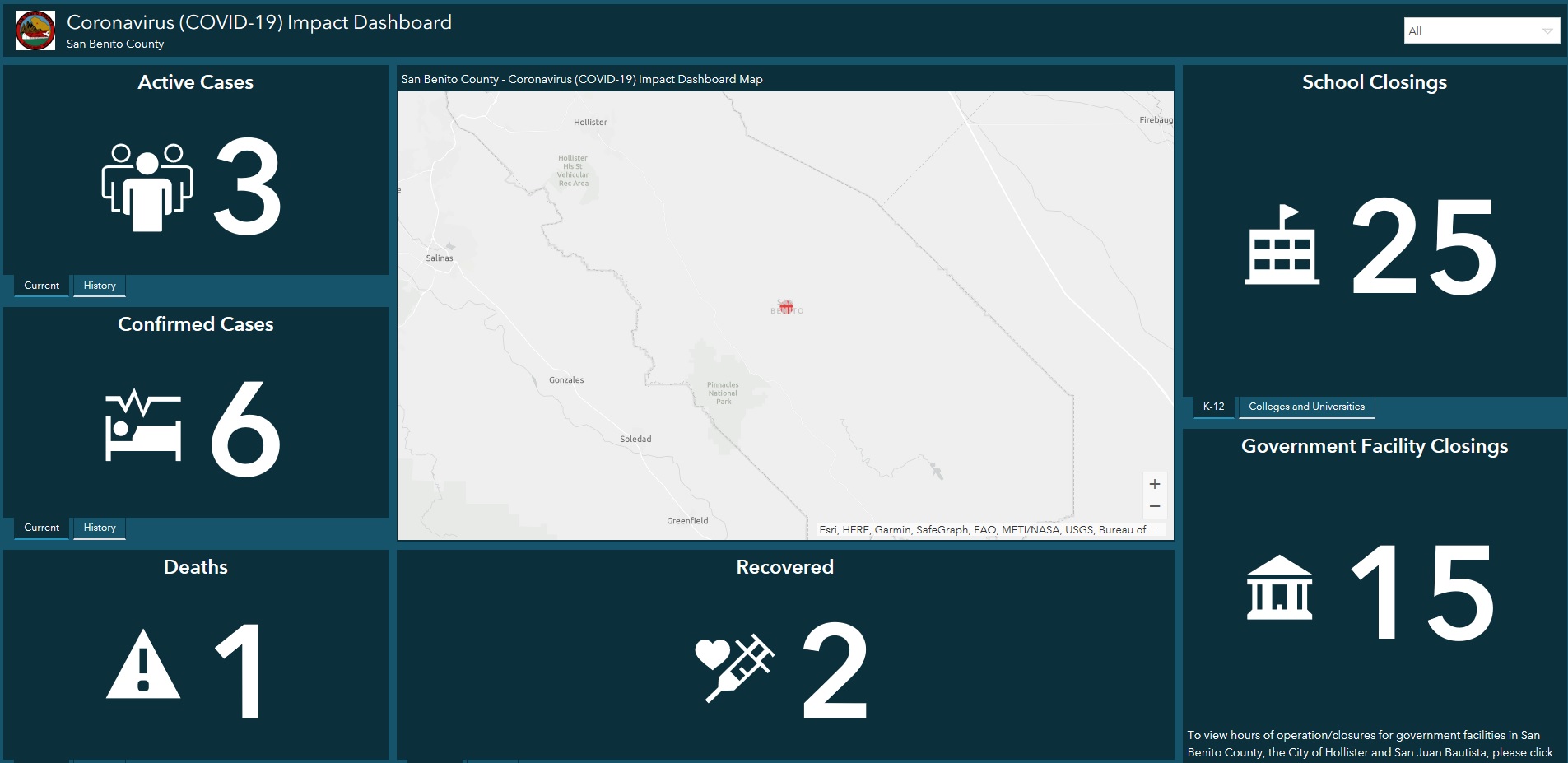Click the red marker on the map
The width and height of the screenshot is (1568, 763).
pos(786,307)
